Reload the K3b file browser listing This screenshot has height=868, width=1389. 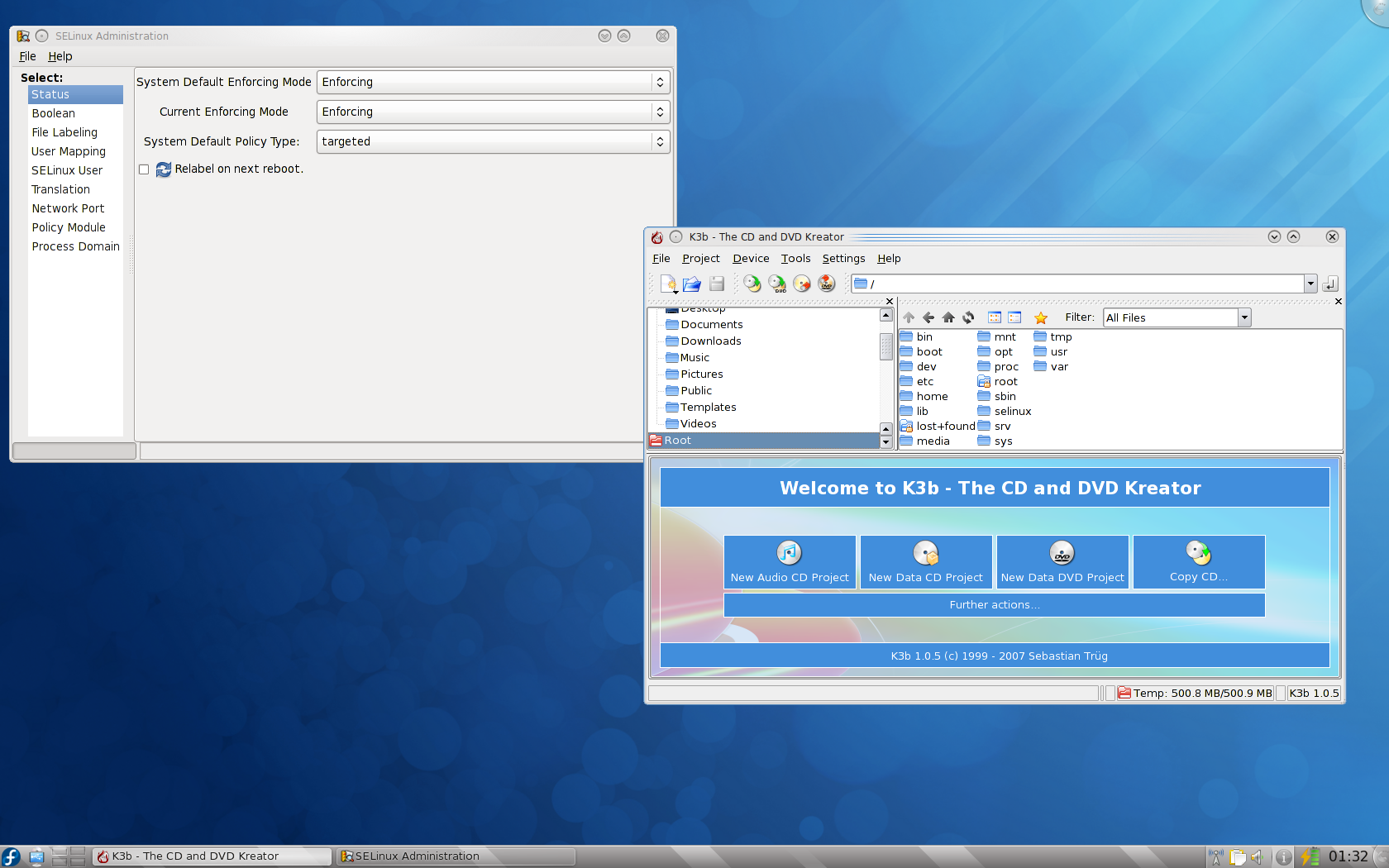tap(968, 317)
